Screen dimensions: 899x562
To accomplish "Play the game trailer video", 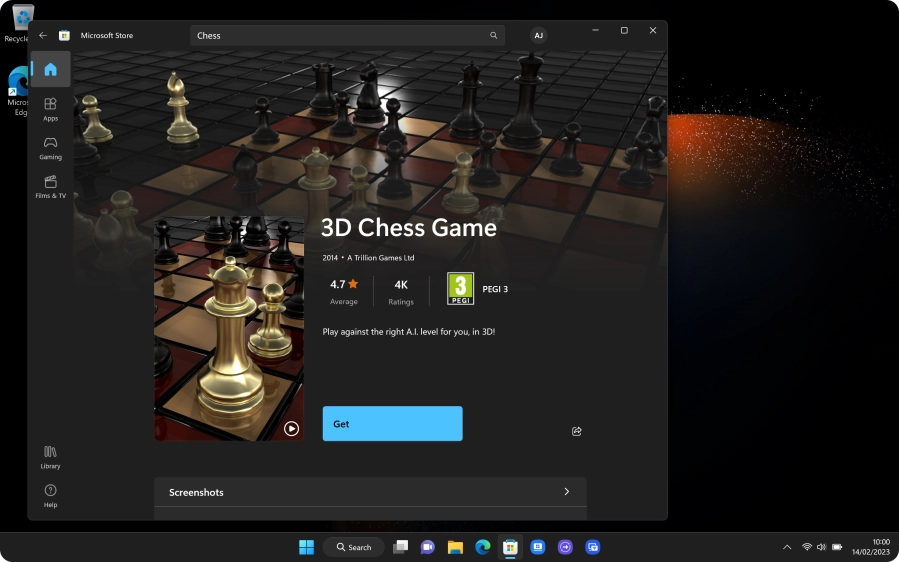I will [291, 428].
